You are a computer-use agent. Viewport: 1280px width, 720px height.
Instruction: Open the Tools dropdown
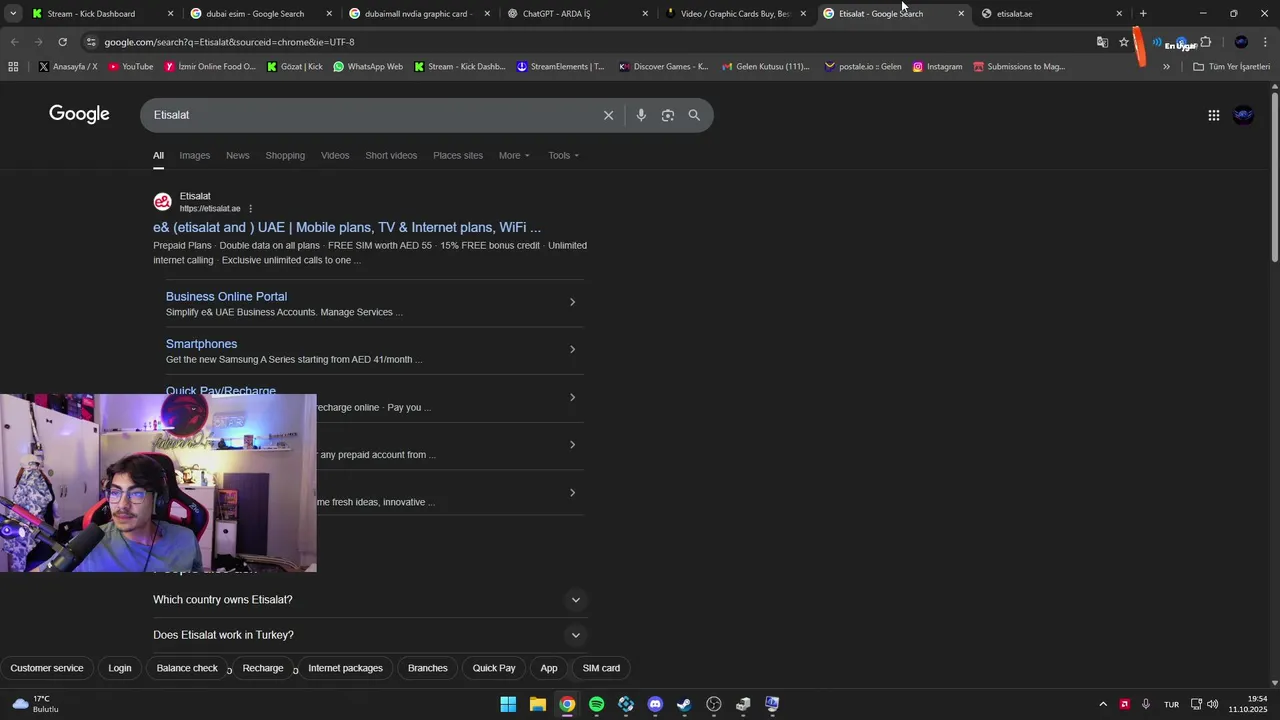pyautogui.click(x=564, y=155)
